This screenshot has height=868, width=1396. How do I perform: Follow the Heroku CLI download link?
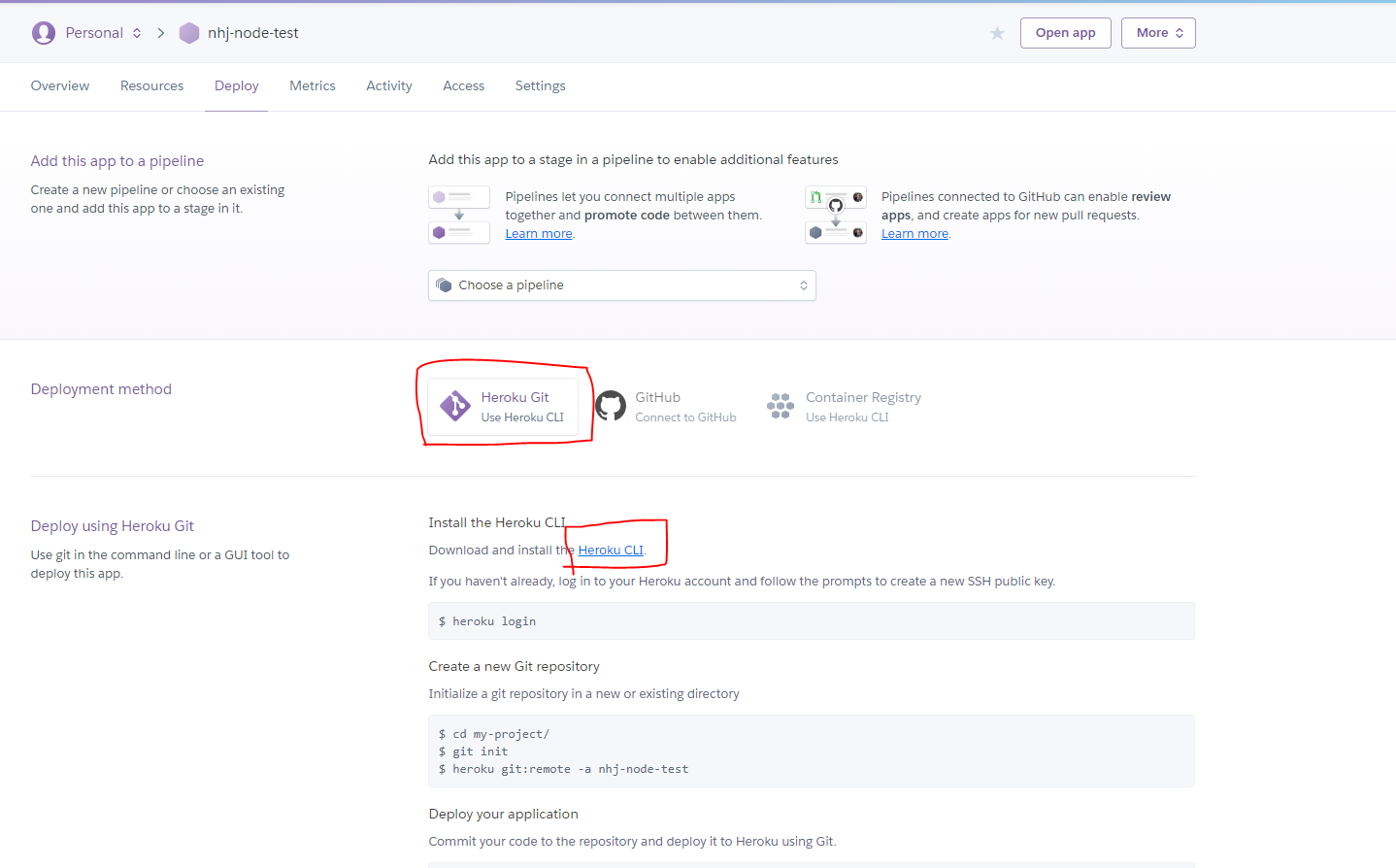click(611, 551)
